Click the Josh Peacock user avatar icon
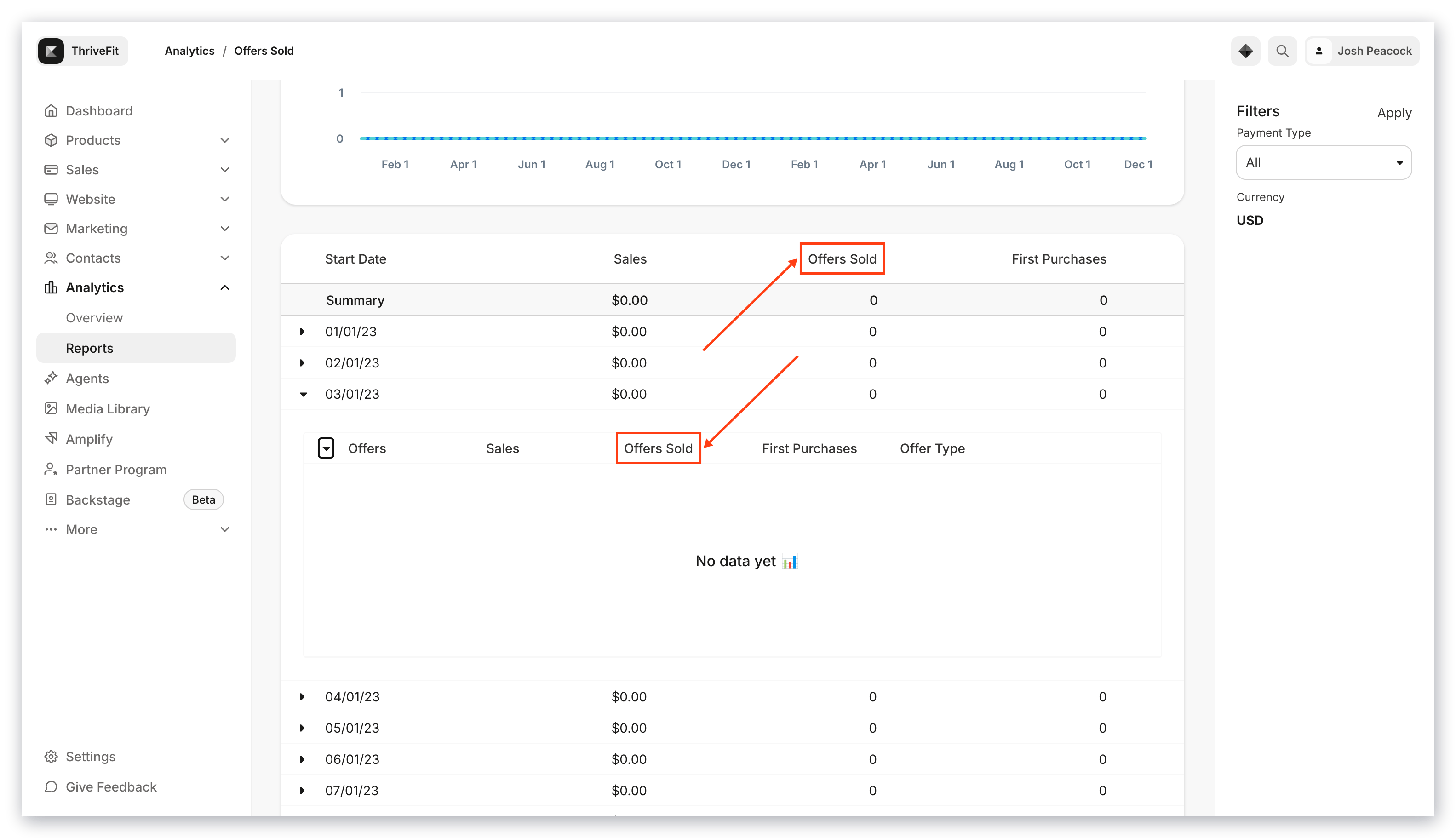Screen dimensions: 1456x838 (x=1319, y=51)
